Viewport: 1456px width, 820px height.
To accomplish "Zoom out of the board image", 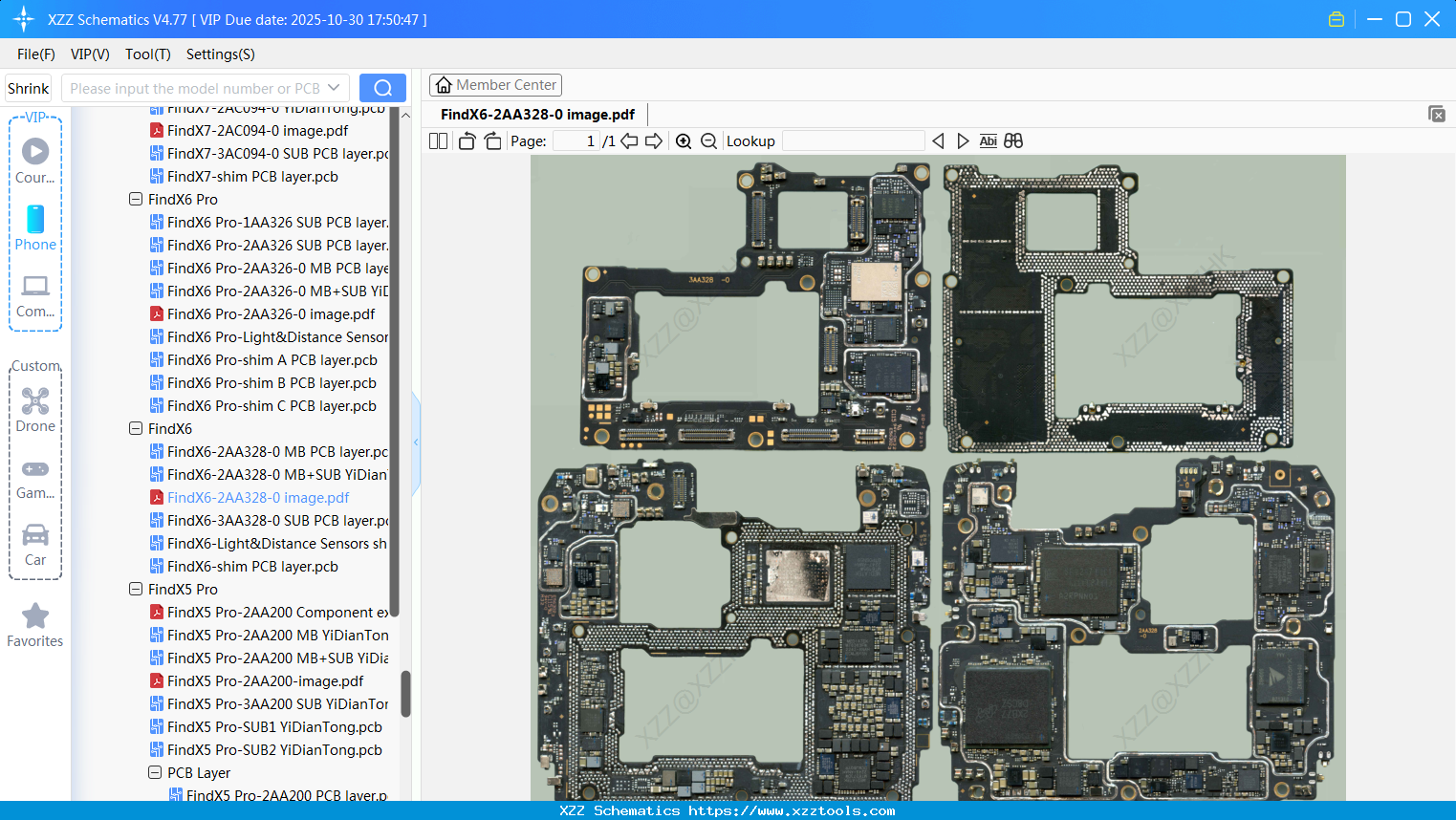I will coord(708,140).
